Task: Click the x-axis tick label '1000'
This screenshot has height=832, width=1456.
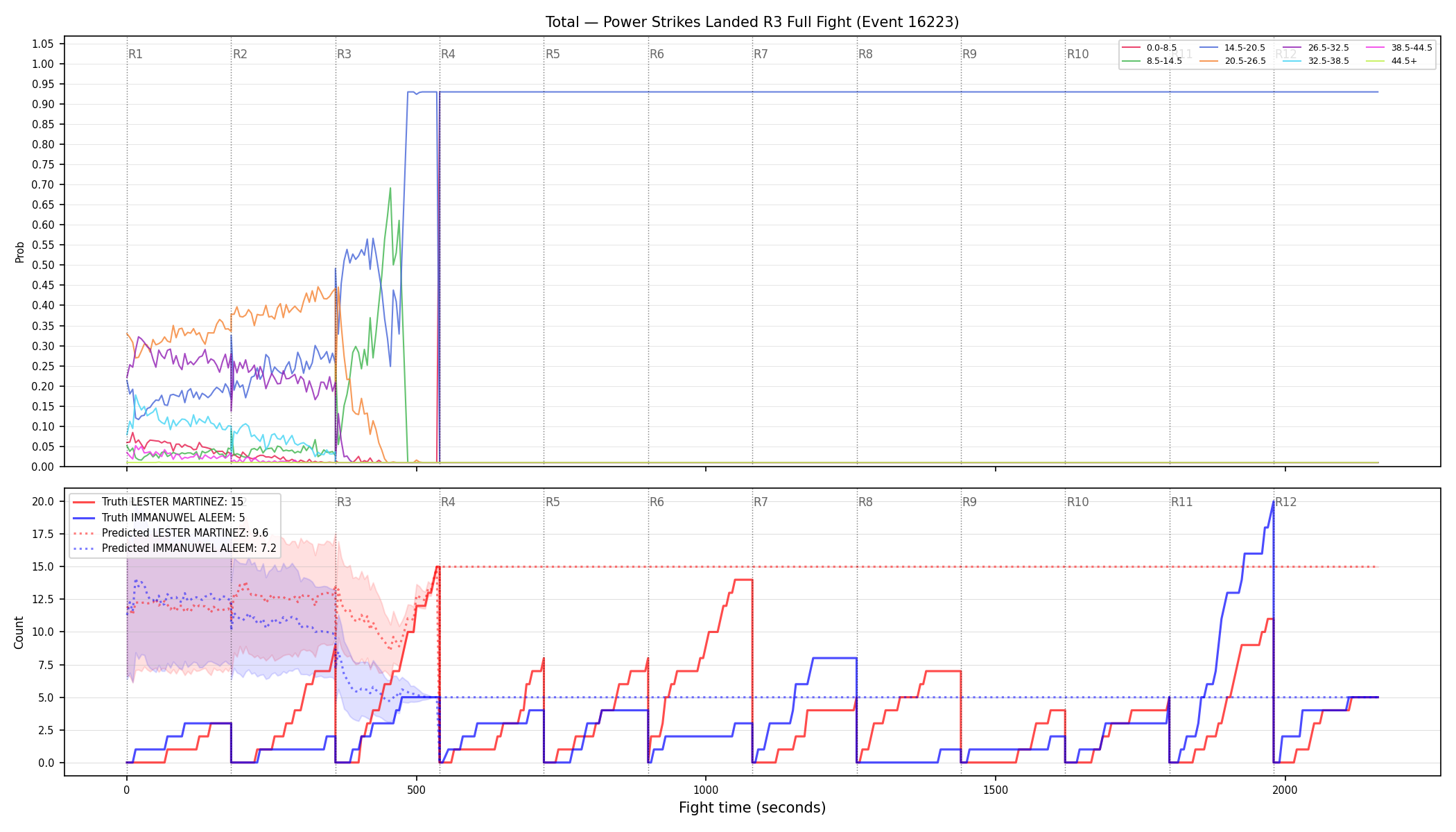Action: (x=706, y=790)
